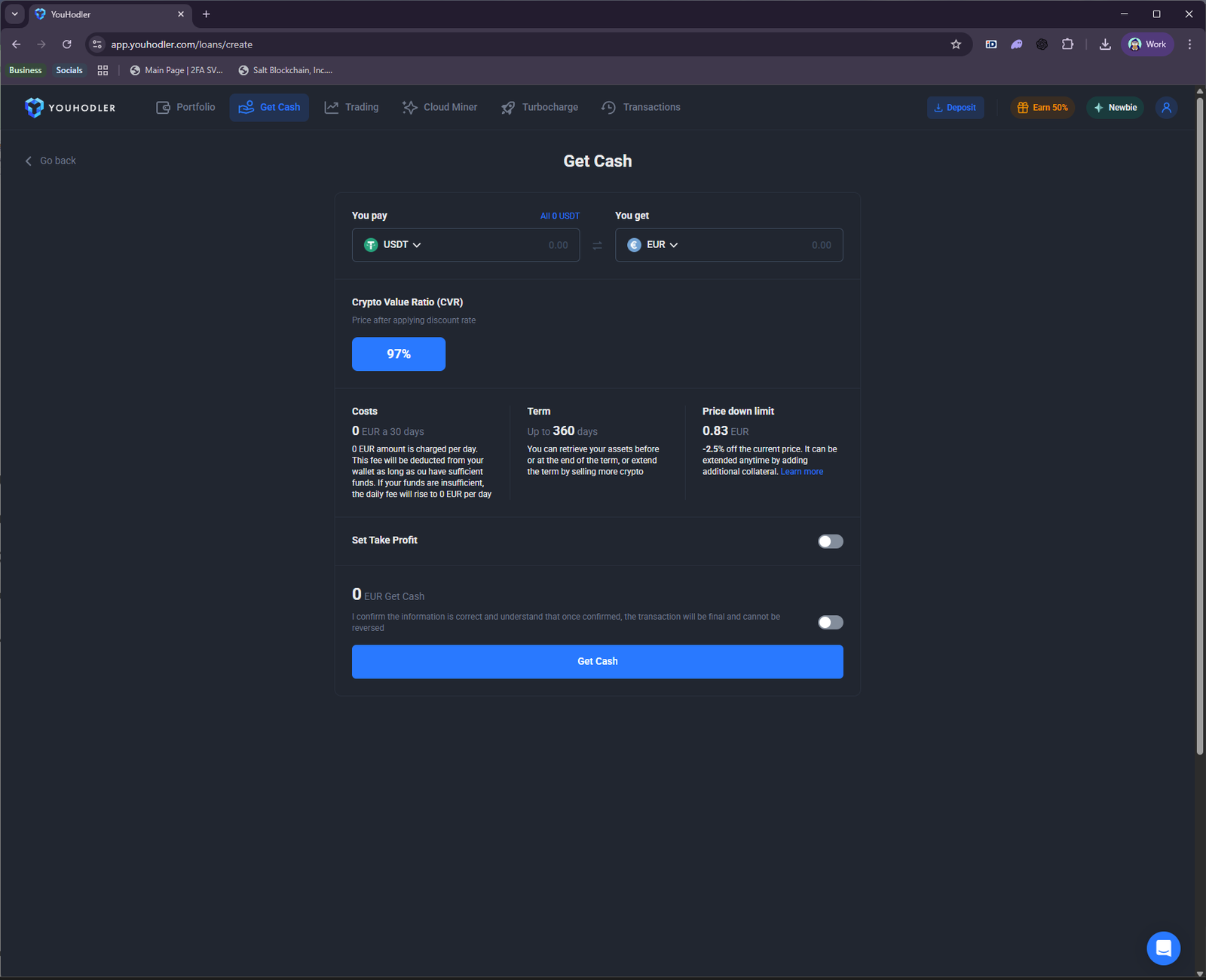Open your account profile icon

coord(1166,107)
